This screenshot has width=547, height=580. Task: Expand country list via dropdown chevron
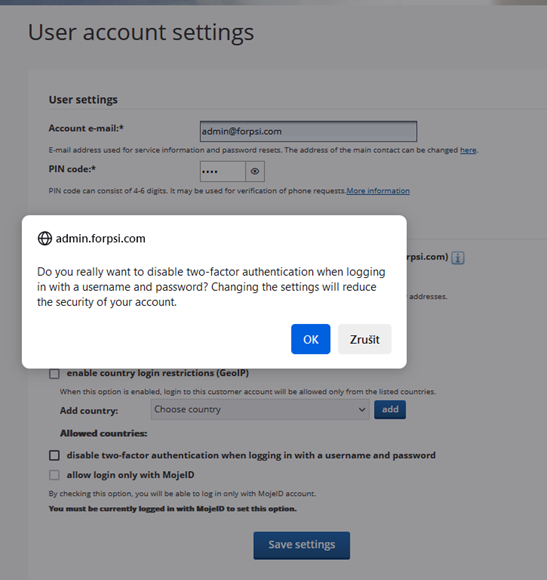(x=362, y=409)
